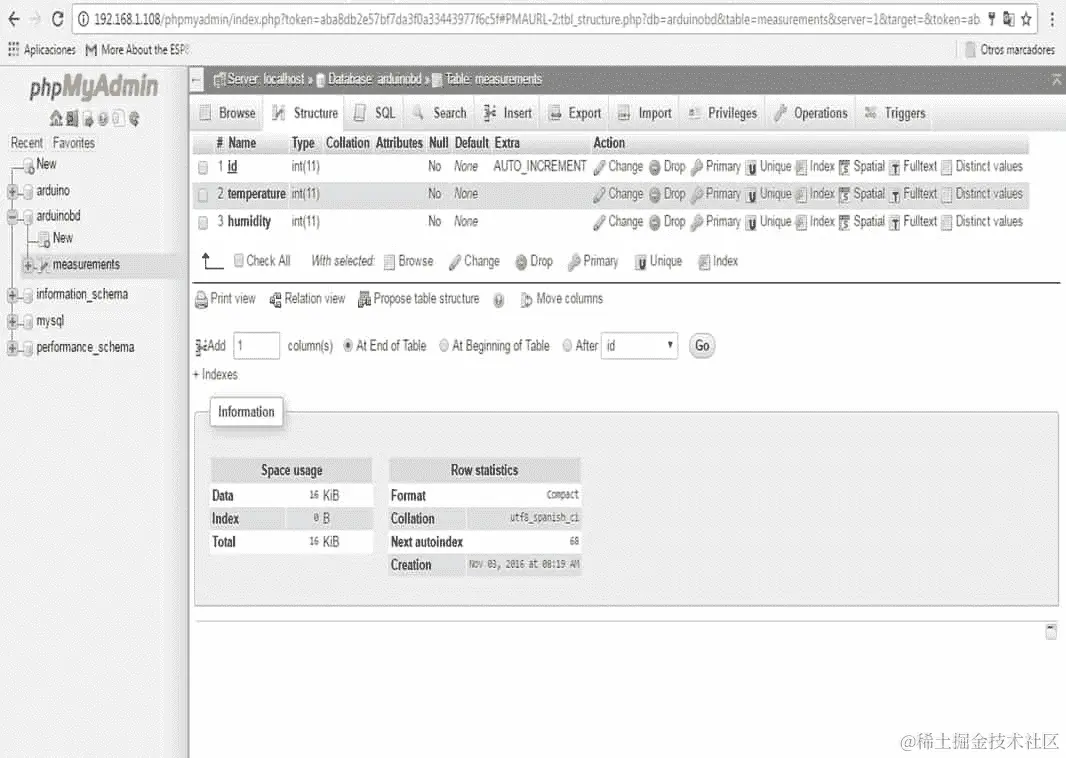This screenshot has width=1066, height=758.
Task: Click the performance_schema database name
Action: [85, 348]
